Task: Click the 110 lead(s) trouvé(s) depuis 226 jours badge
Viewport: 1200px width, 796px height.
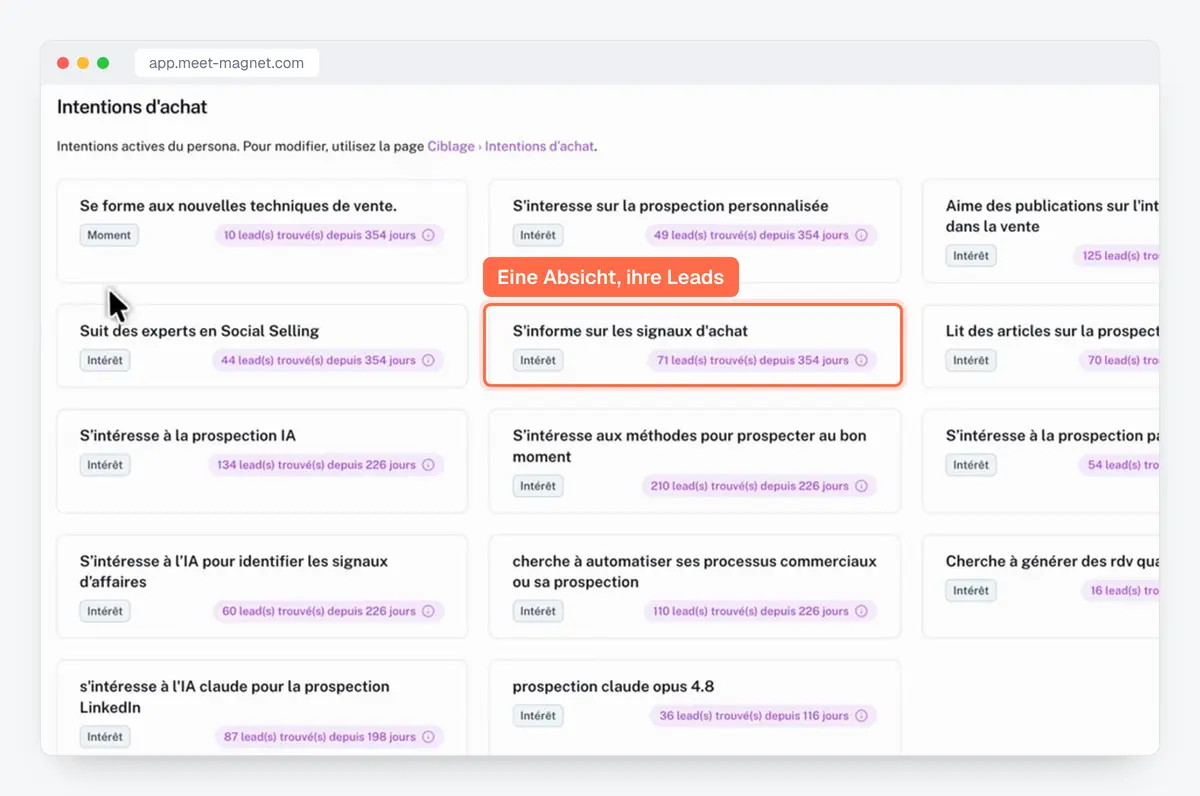Action: [x=760, y=611]
